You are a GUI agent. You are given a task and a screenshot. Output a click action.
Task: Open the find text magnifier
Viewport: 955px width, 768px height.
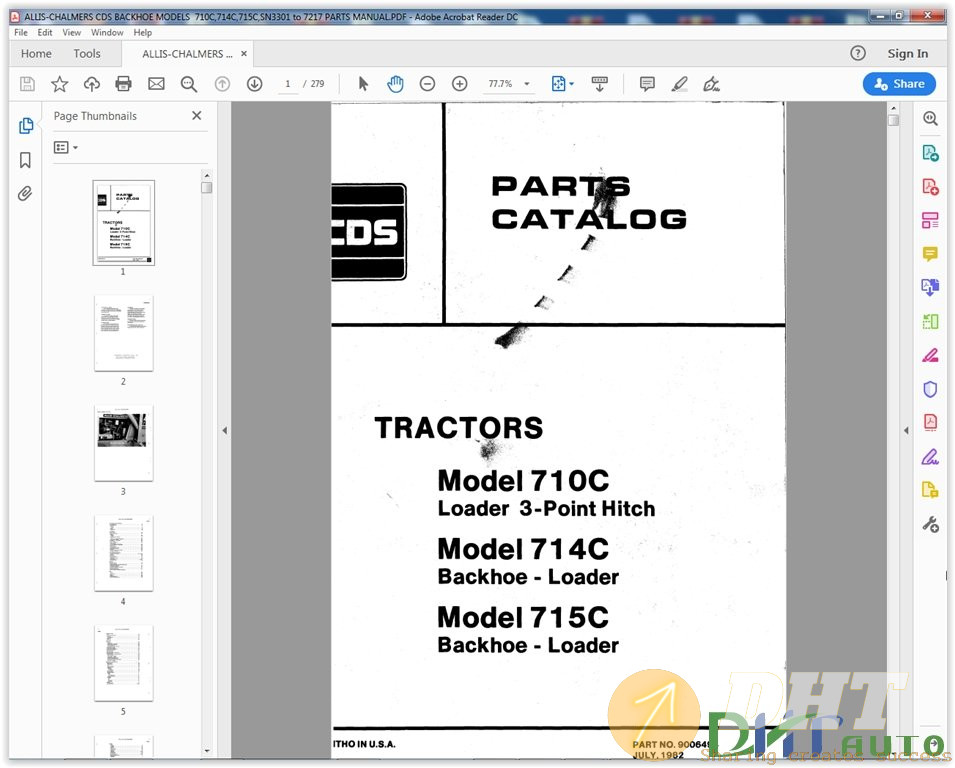(x=189, y=84)
